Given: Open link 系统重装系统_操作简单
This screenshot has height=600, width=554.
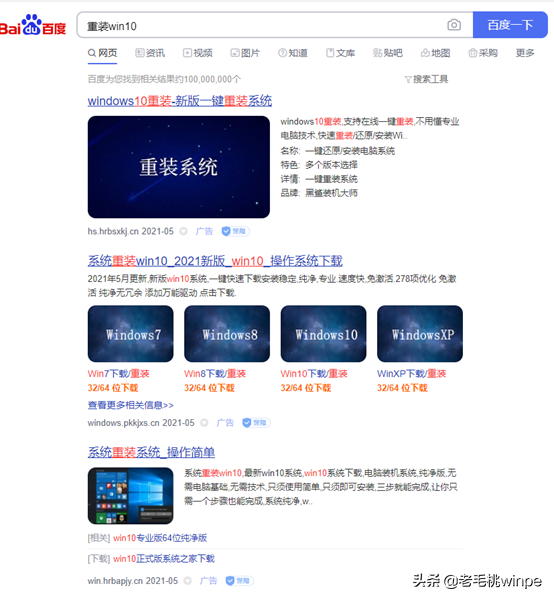Looking at the screenshot, I should coord(151,452).
